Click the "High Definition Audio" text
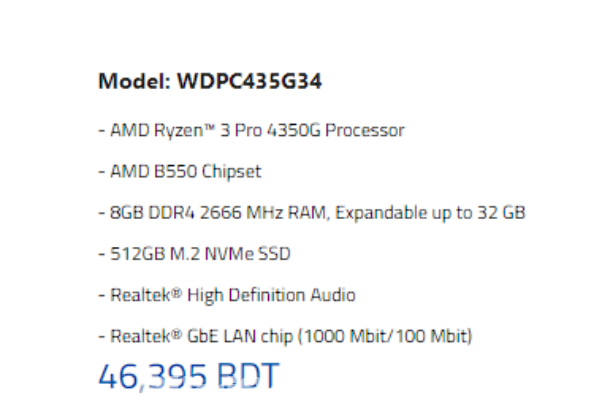Viewport: 602px width, 420px height. point(265,295)
